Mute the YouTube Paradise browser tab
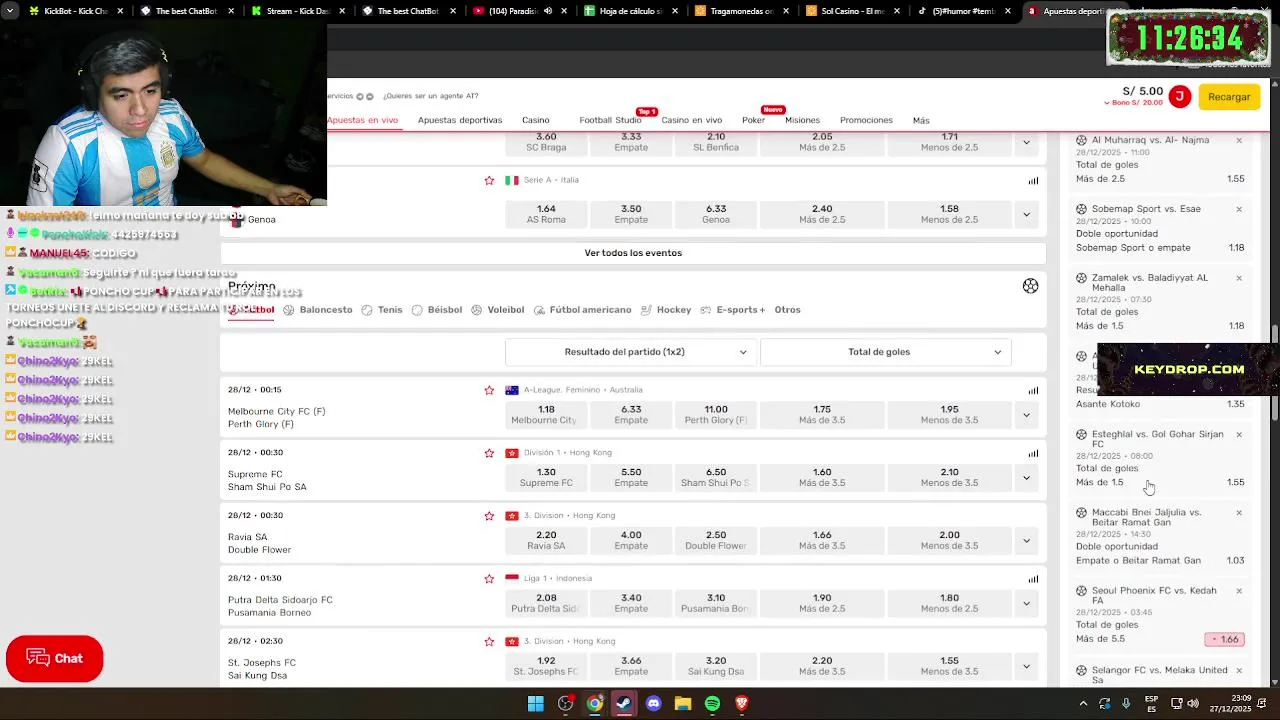The height and width of the screenshot is (720, 1280). point(548,11)
